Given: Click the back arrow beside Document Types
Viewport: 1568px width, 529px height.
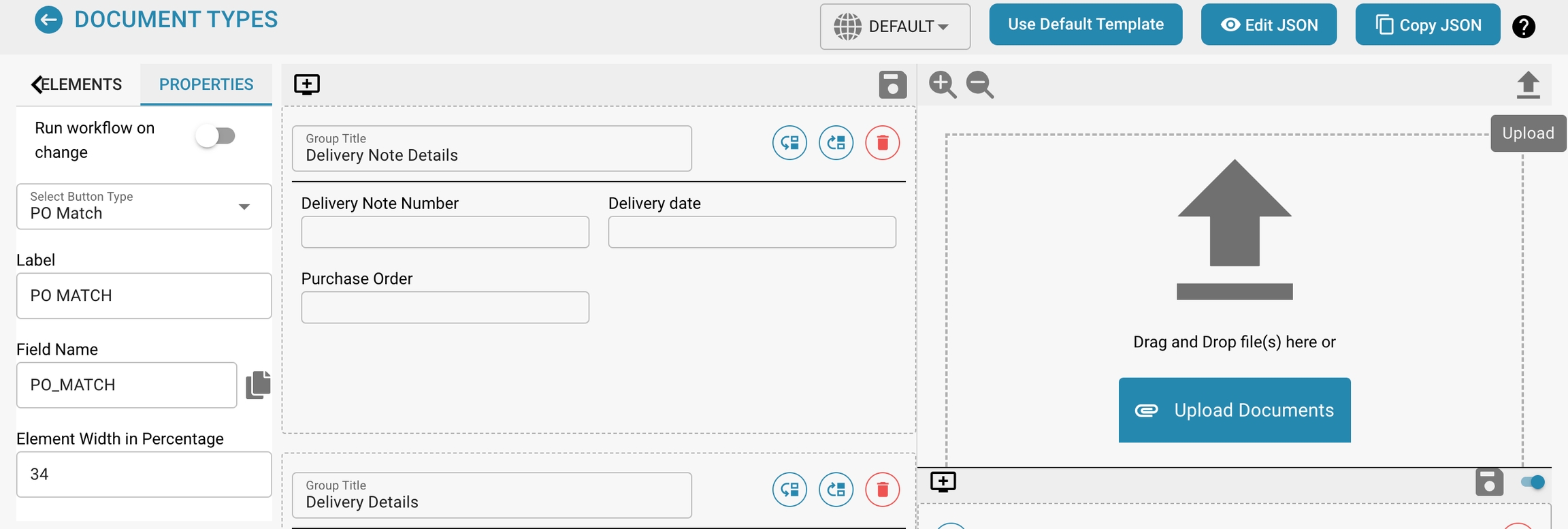Looking at the screenshot, I should pos(48,20).
